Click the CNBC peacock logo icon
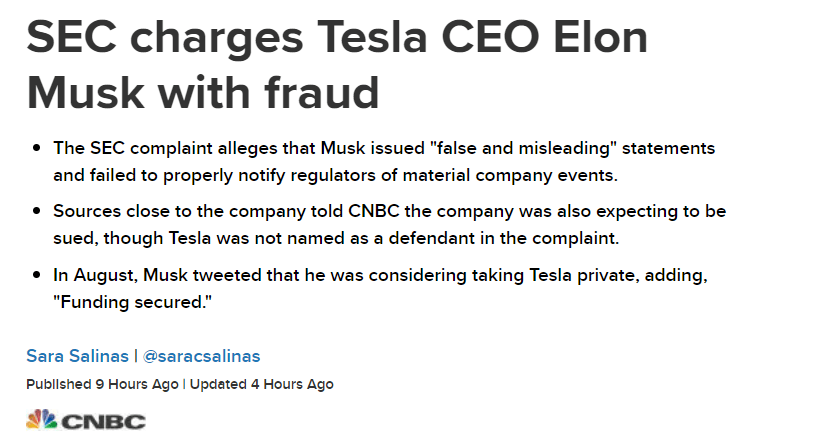Image resolution: width=832 pixels, height=441 pixels. click(x=41, y=419)
